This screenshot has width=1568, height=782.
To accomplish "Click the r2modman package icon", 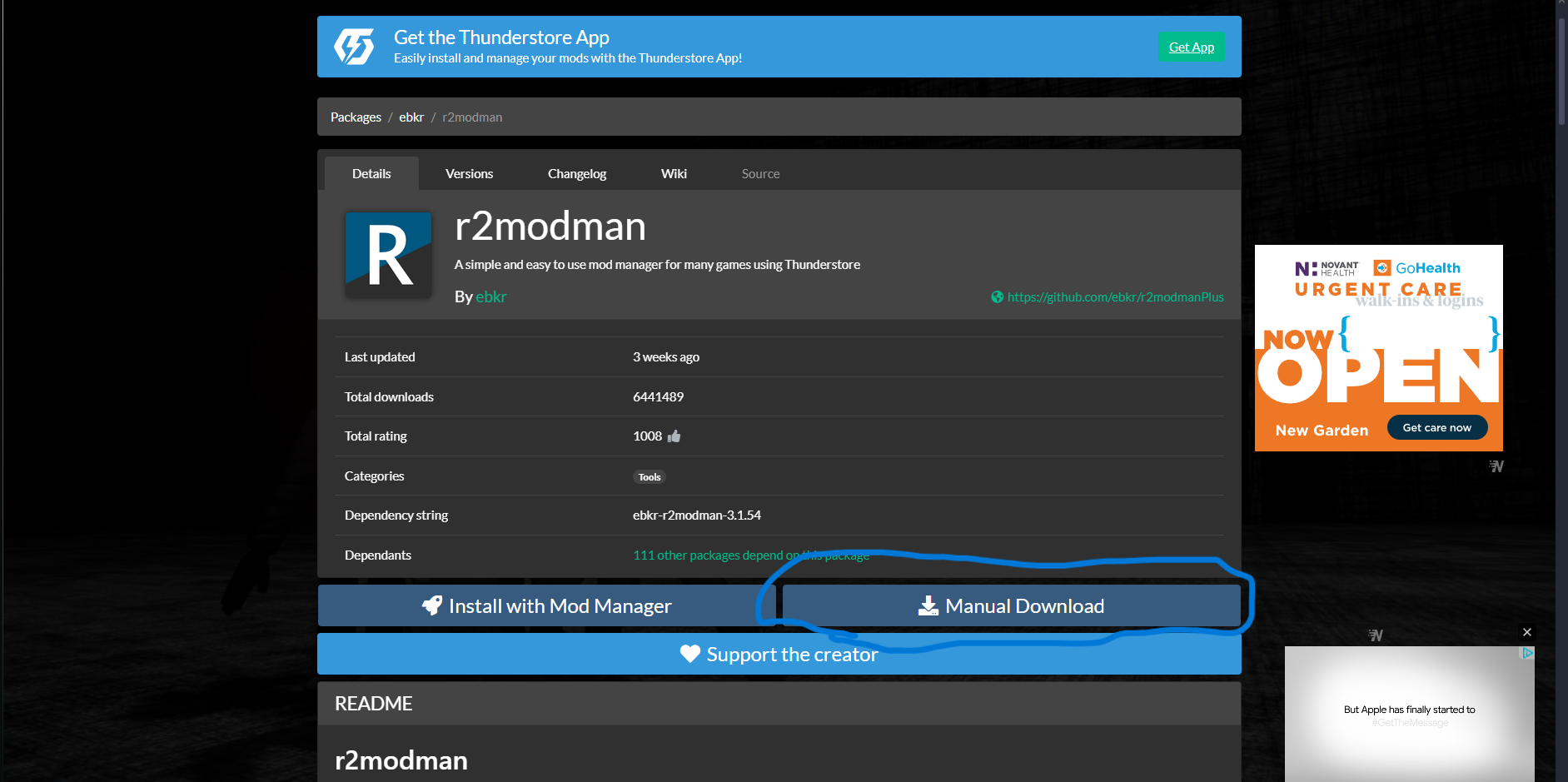I will coord(388,255).
